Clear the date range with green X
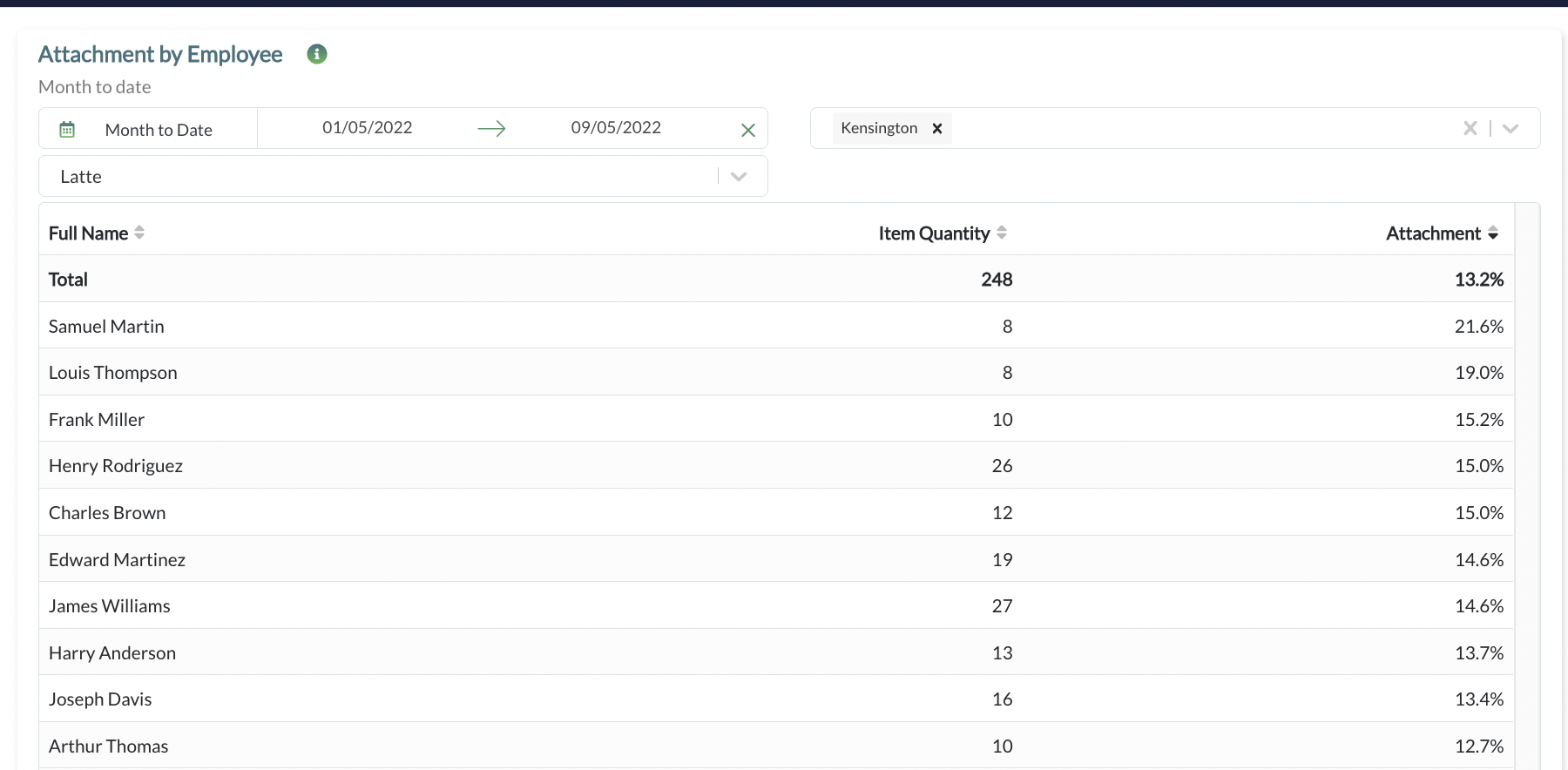The image size is (1568, 770). [747, 130]
